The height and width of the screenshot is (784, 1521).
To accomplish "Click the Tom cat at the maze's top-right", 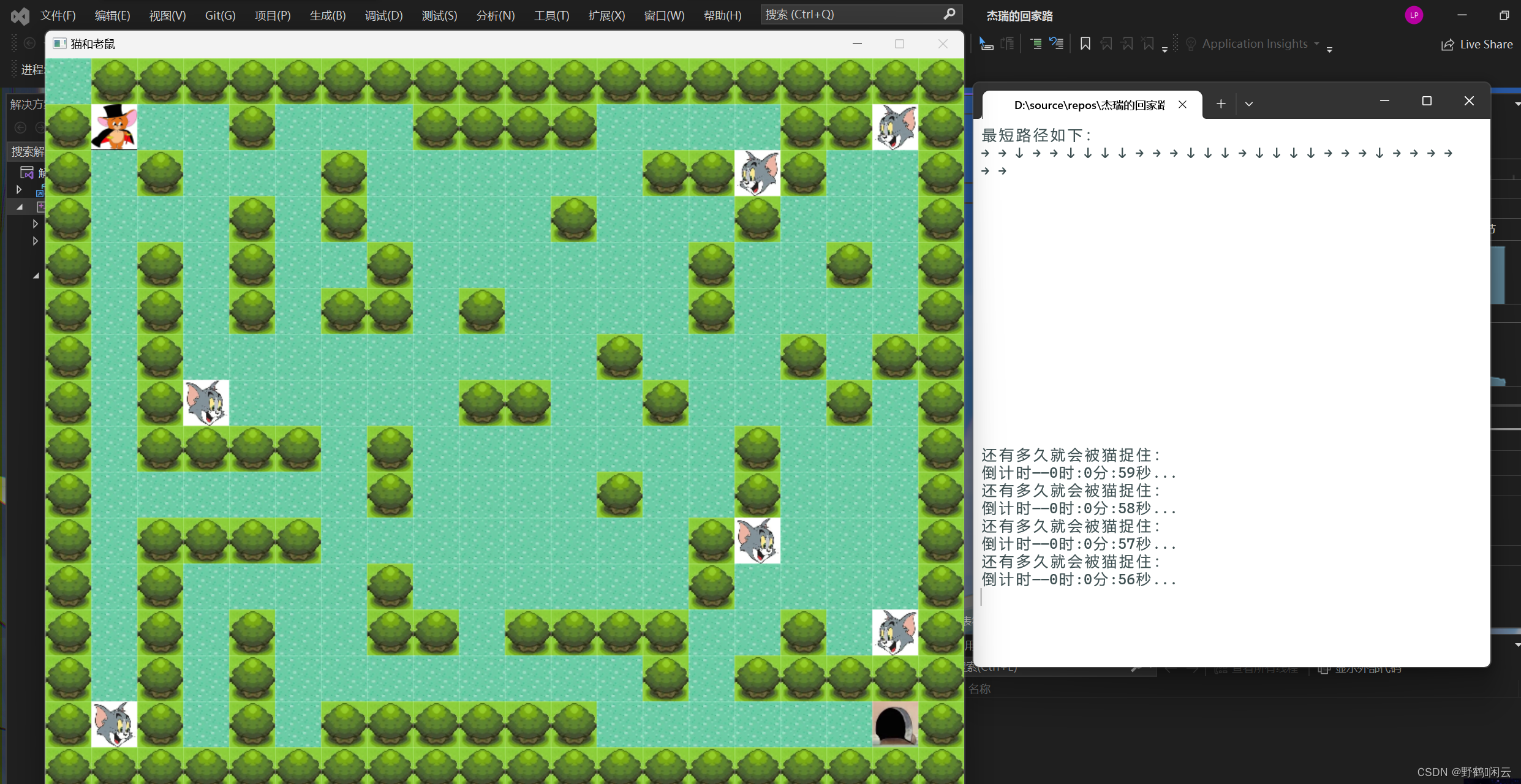I will click(x=895, y=127).
